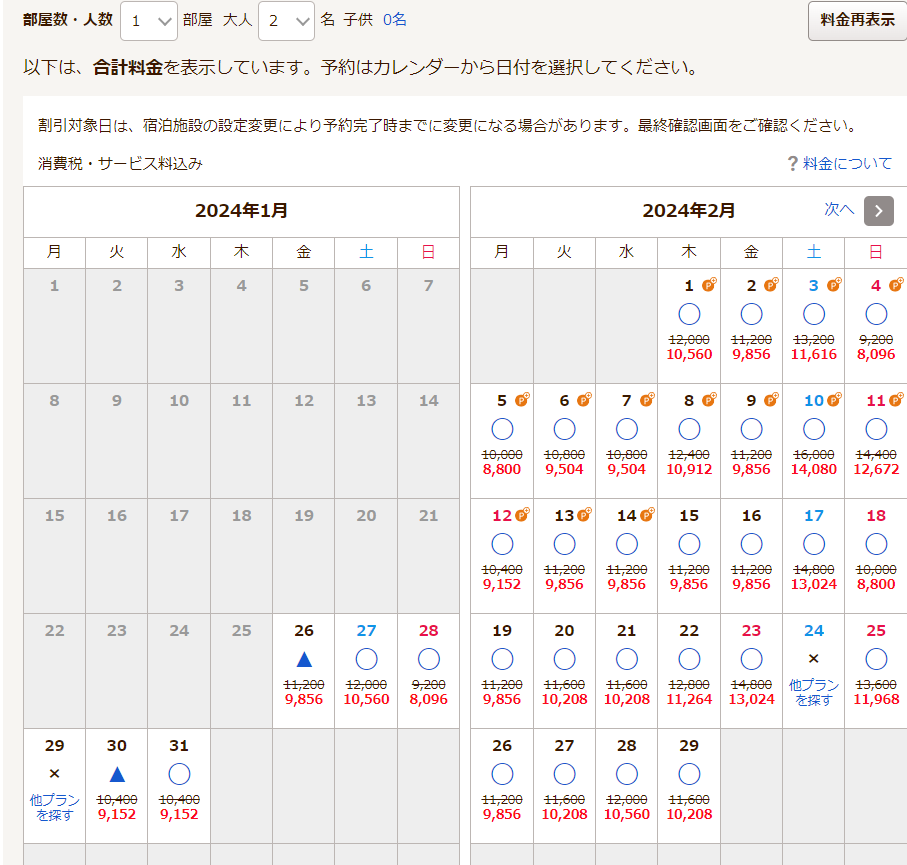This screenshot has height=865, width=907.
Task: Open the 料金について link
Action: click(x=848, y=164)
